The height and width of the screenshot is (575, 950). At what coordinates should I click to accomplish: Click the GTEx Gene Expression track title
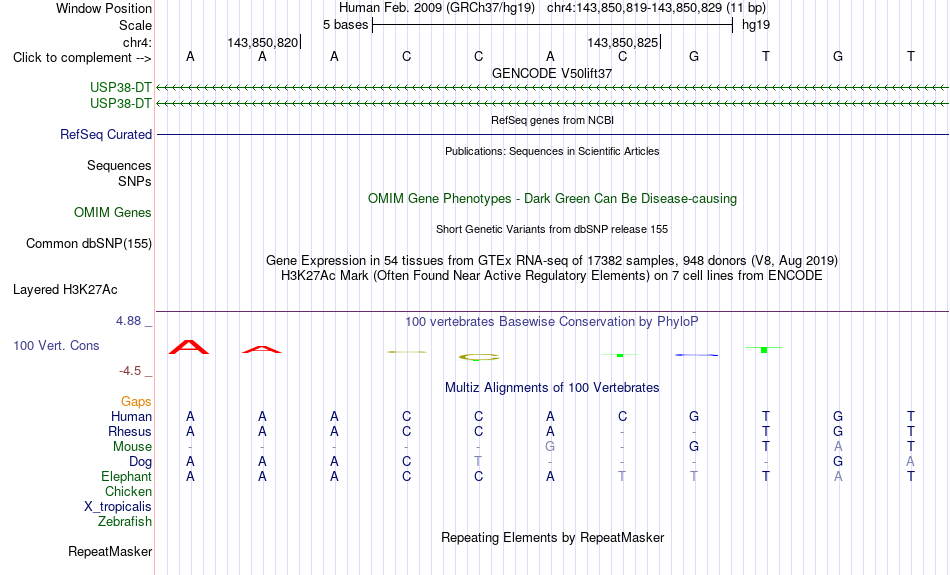(552, 261)
